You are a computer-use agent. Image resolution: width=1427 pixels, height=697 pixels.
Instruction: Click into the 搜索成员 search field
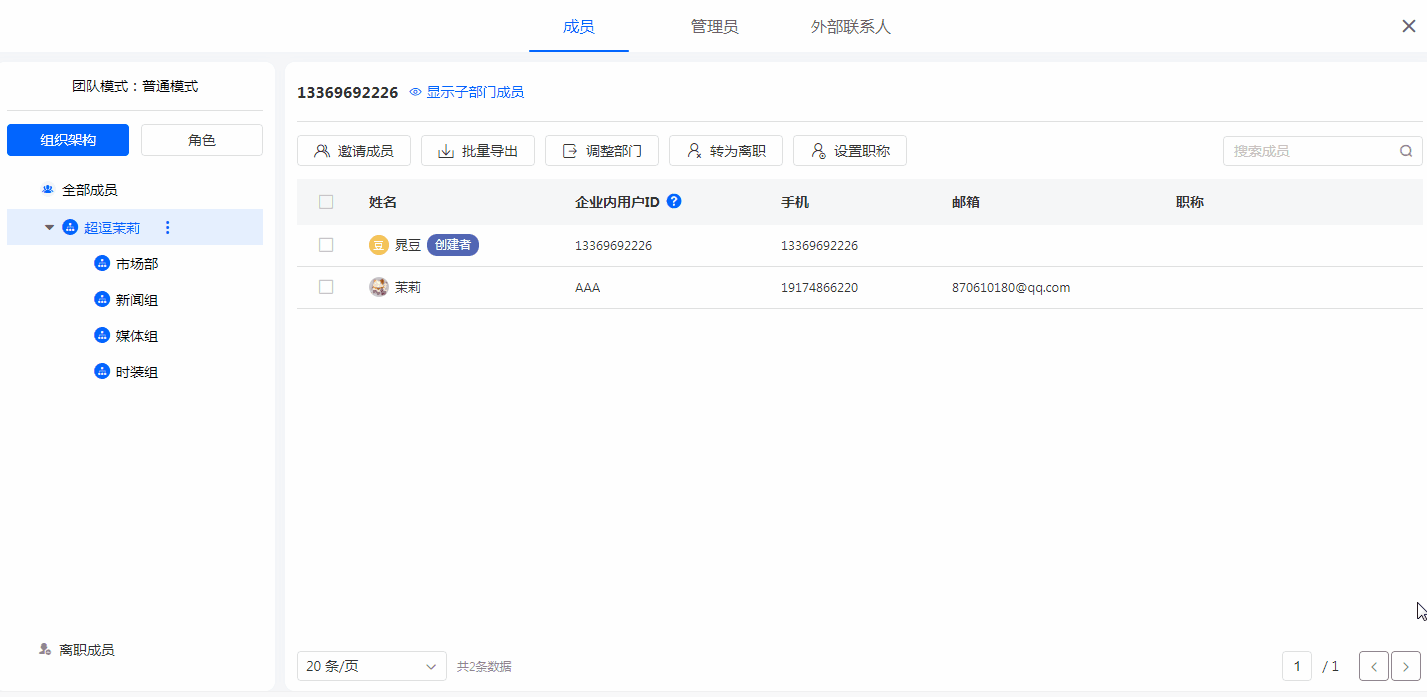[x=1310, y=151]
